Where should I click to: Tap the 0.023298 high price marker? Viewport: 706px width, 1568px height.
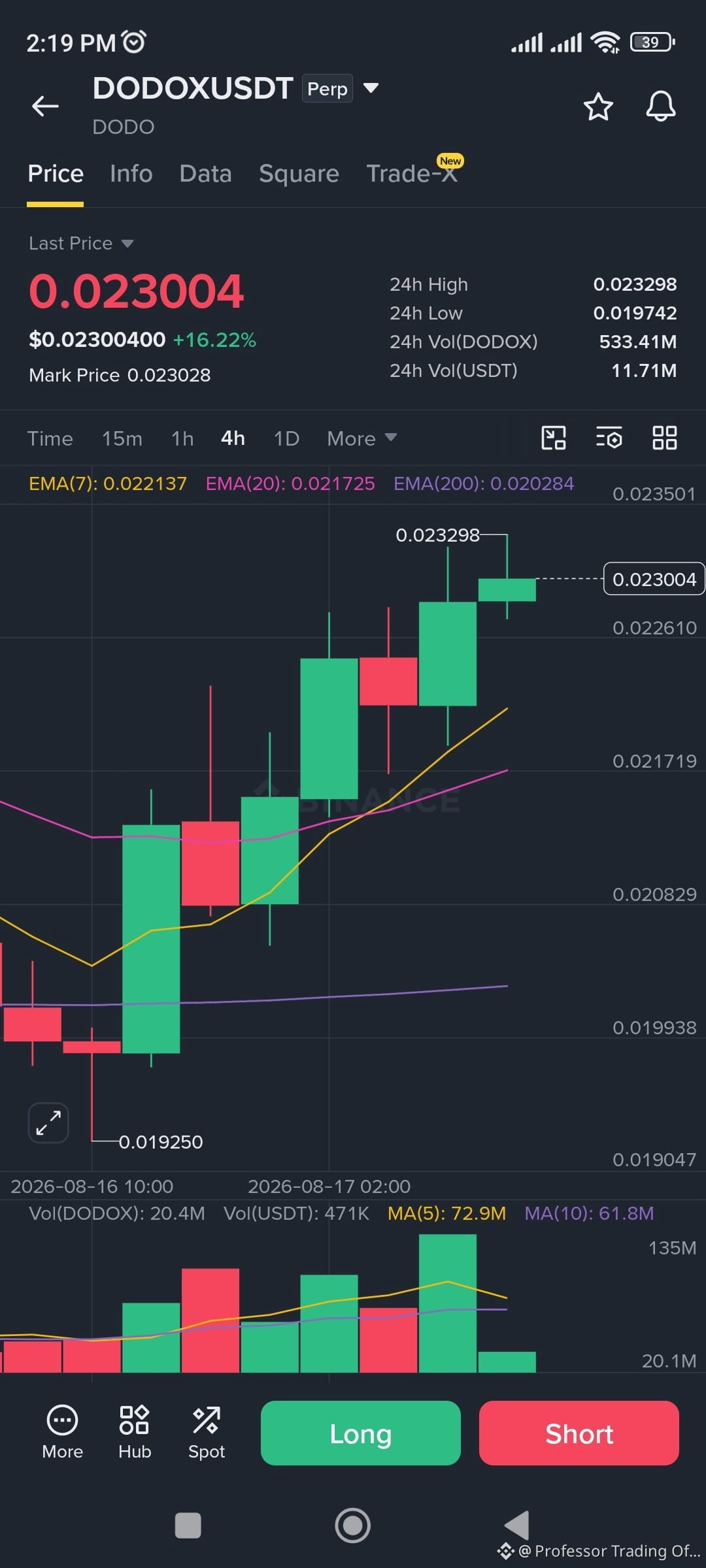[x=438, y=535]
